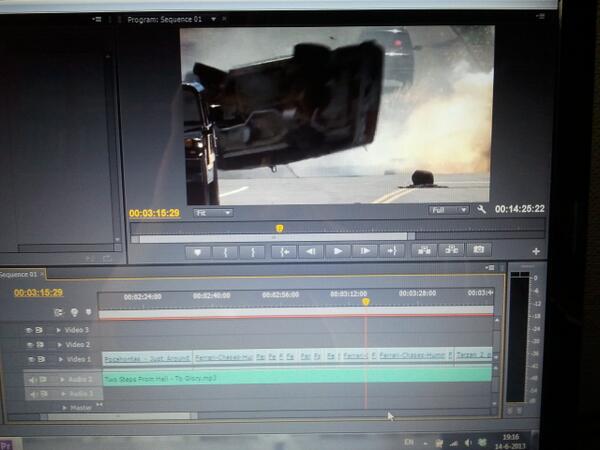Click the Extract button
Viewport: 600px width, 450px height.
(x=452, y=250)
